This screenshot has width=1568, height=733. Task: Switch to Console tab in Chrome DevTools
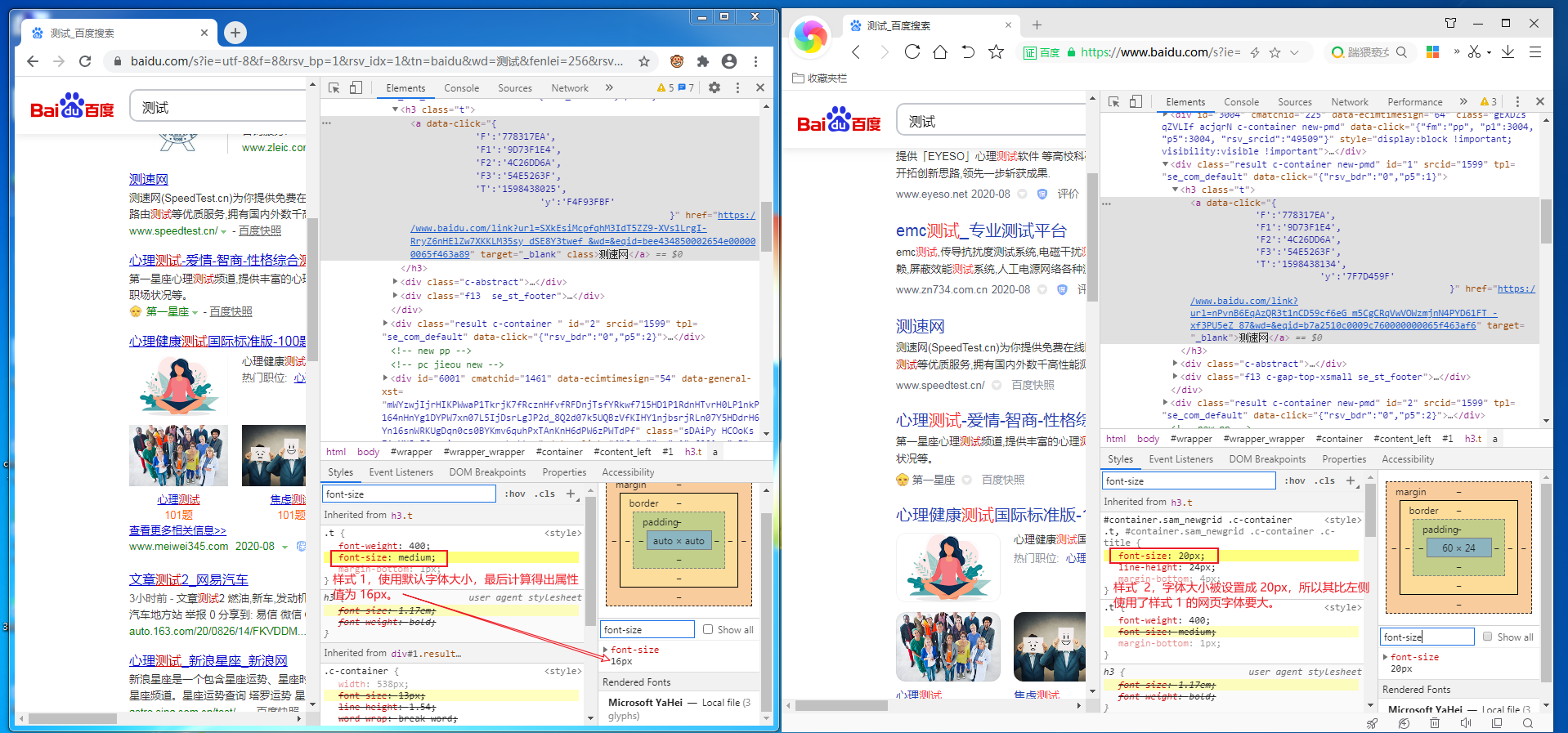462,88
